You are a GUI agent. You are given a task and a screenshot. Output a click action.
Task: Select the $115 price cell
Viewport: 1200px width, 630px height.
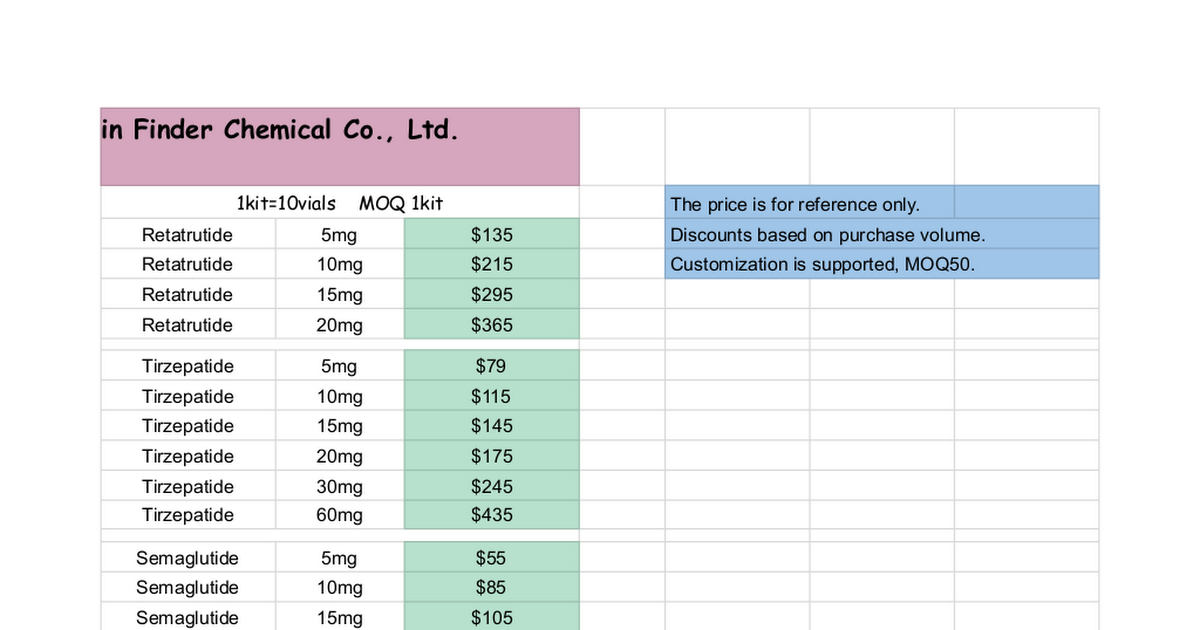[x=492, y=396]
